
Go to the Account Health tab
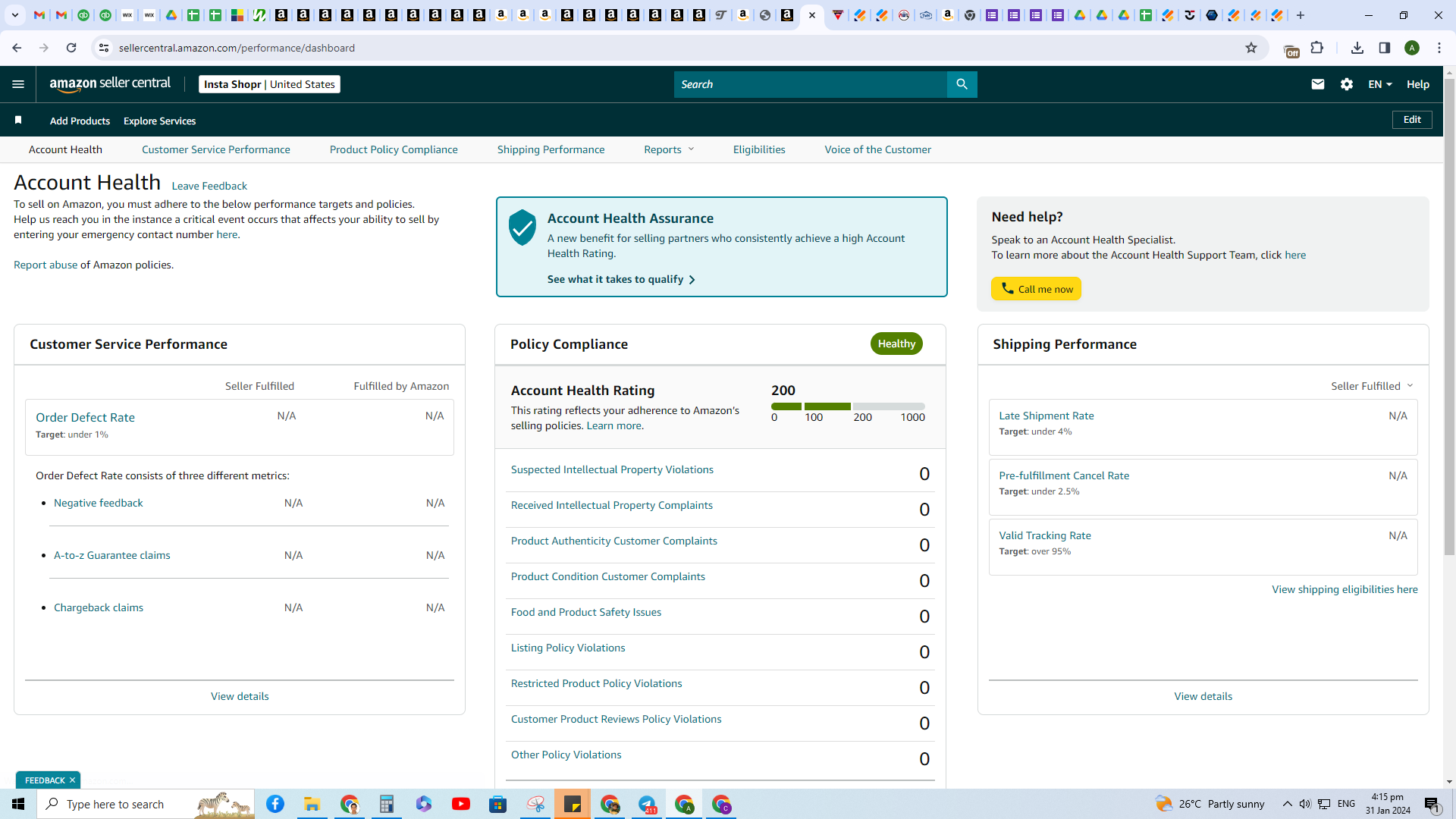coord(65,149)
